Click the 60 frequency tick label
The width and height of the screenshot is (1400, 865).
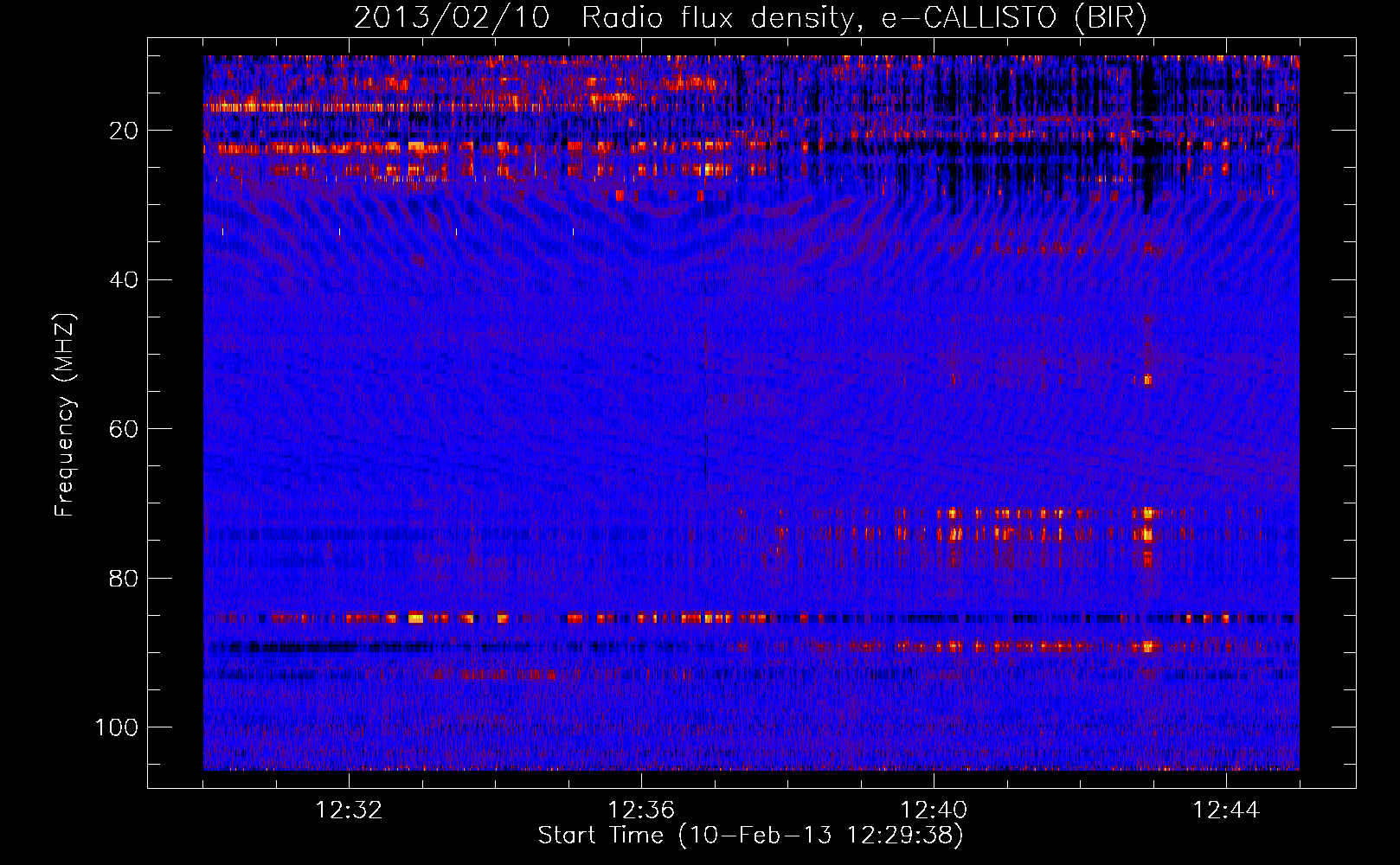pos(124,429)
